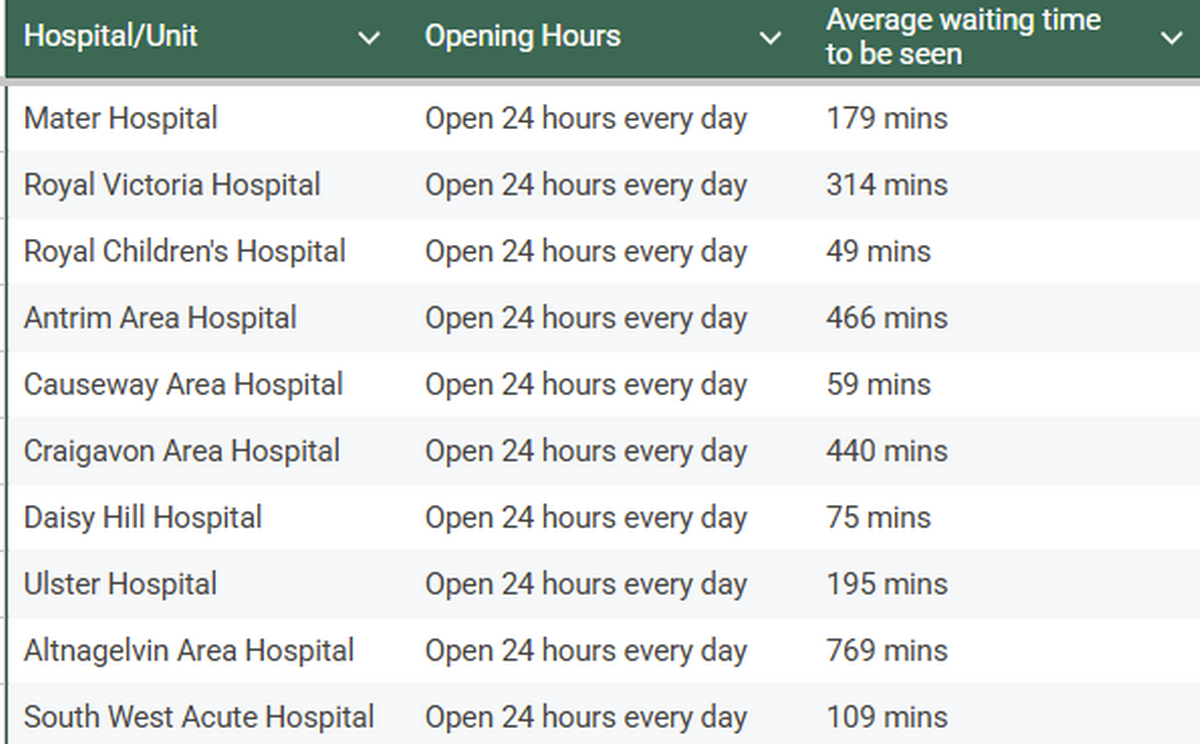Image resolution: width=1200 pixels, height=744 pixels.
Task: Open the Average waiting time column dropdown
Action: click(1171, 38)
